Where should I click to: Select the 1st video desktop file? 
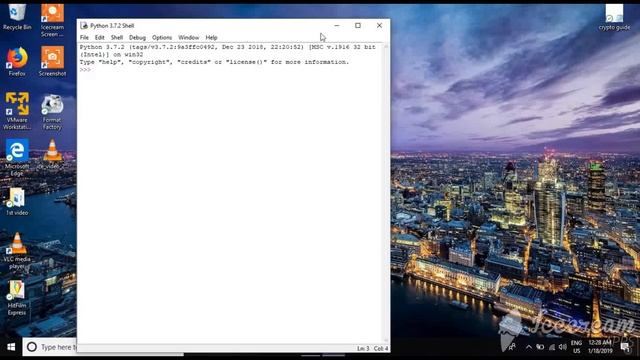[17, 201]
